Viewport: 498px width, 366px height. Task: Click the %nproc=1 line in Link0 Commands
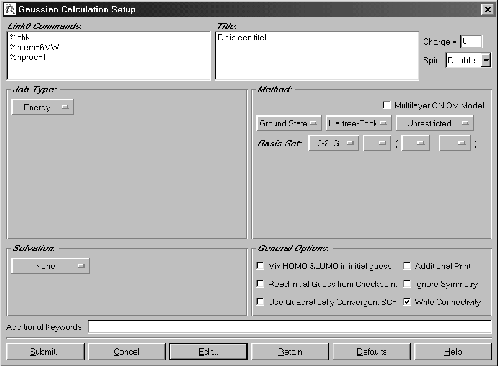[28, 57]
